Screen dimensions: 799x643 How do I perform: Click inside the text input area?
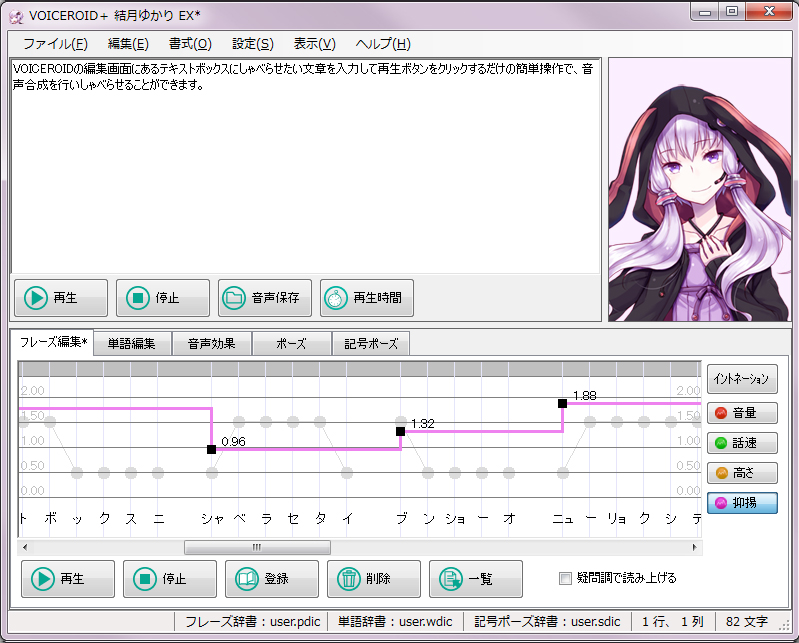[x=306, y=167]
